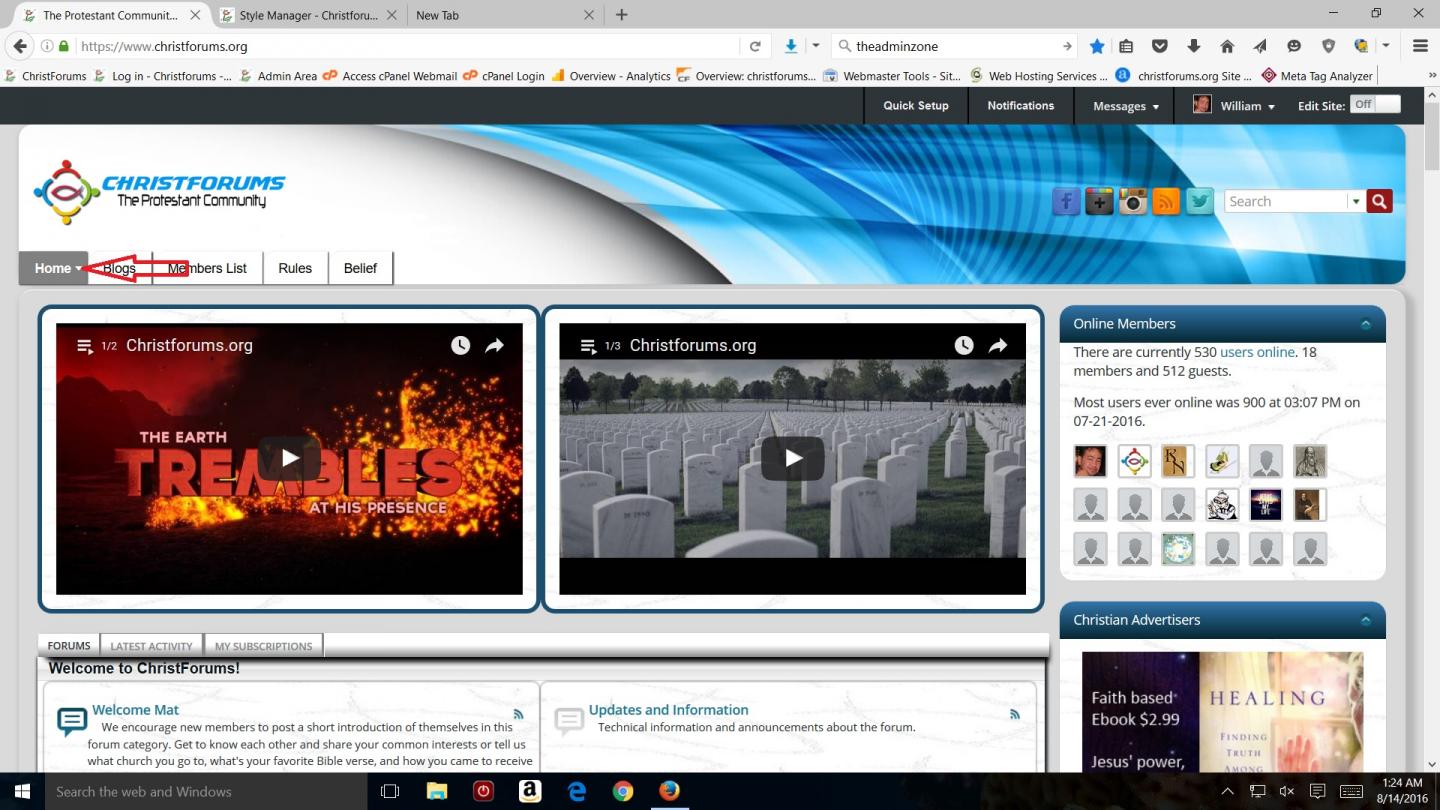Viewport: 1440px width, 810px height.
Task: Open the Task View icon on taskbar
Action: (x=390, y=791)
